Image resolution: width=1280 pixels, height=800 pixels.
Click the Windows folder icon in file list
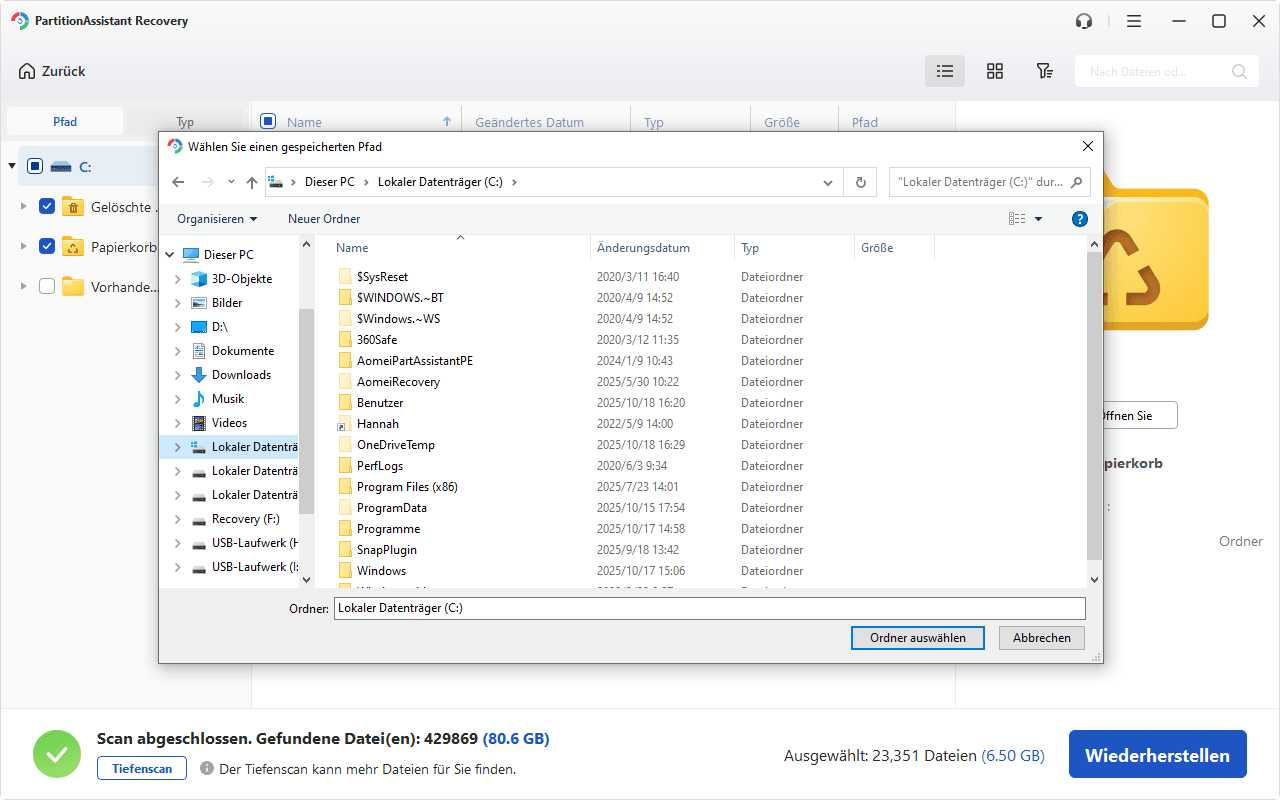click(345, 571)
